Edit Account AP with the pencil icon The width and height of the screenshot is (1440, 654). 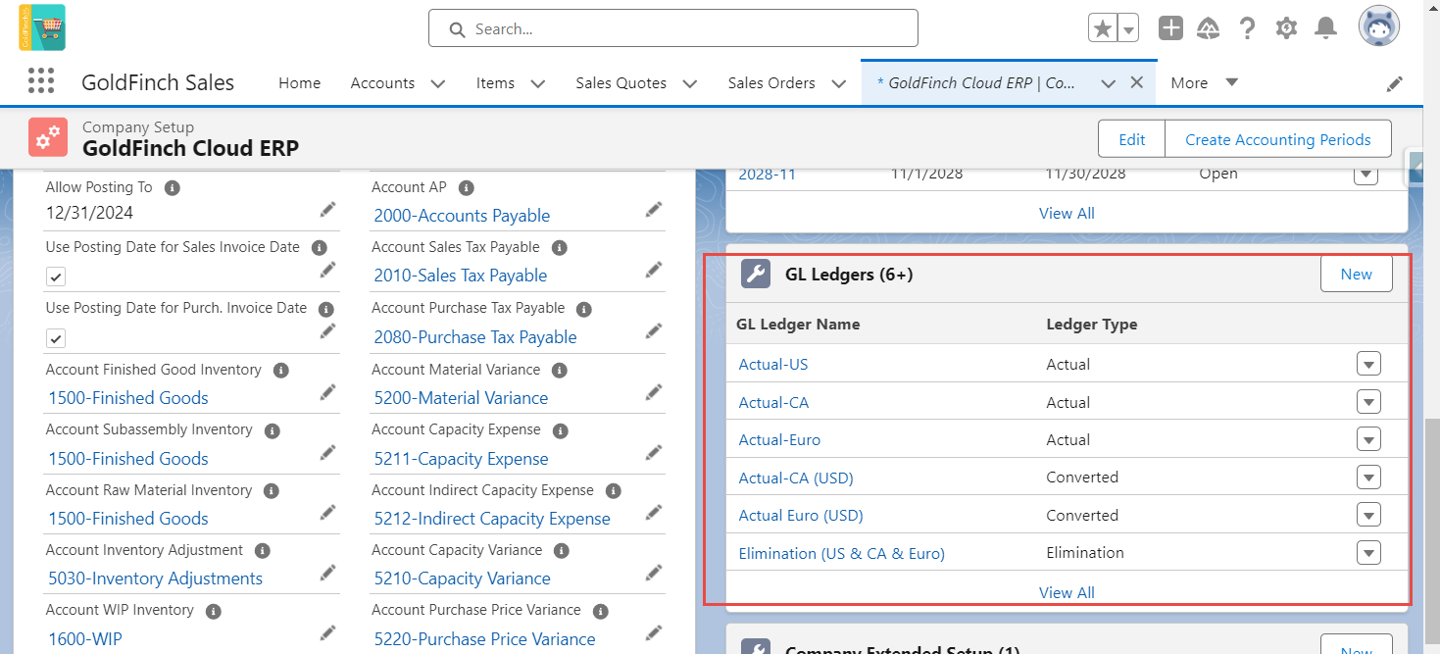tap(654, 209)
